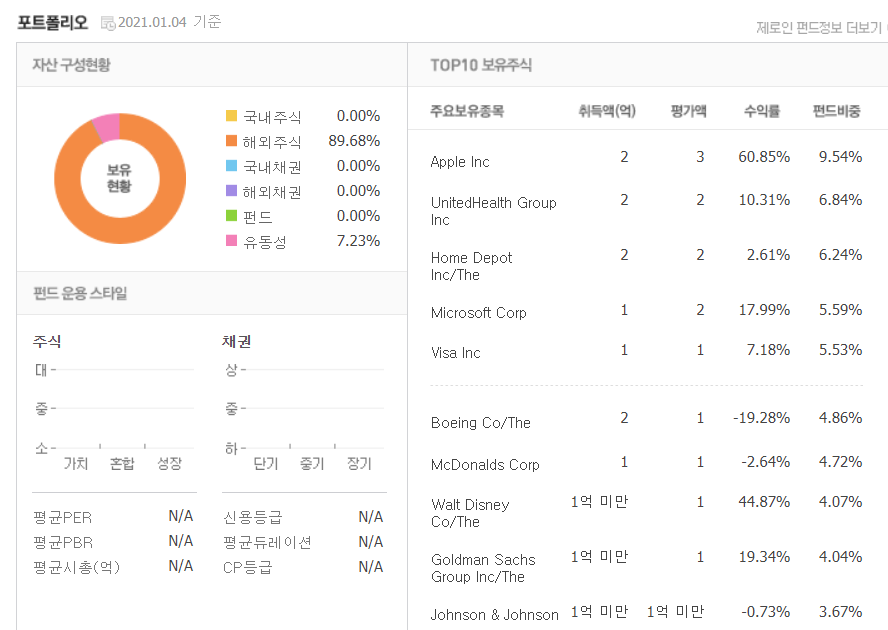Select the 89.68% 해외주식 value
The height and width of the screenshot is (630, 888).
pos(354,141)
